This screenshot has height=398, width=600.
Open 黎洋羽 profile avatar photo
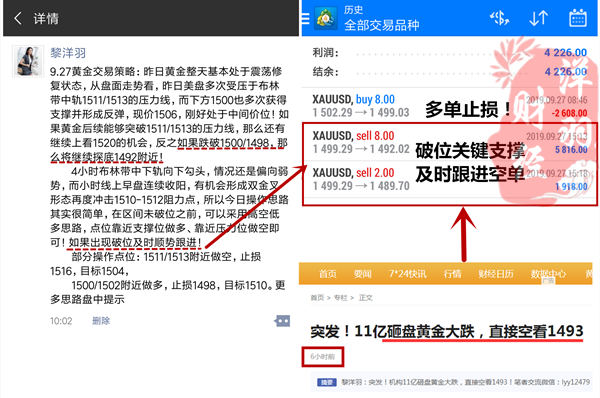(28, 61)
